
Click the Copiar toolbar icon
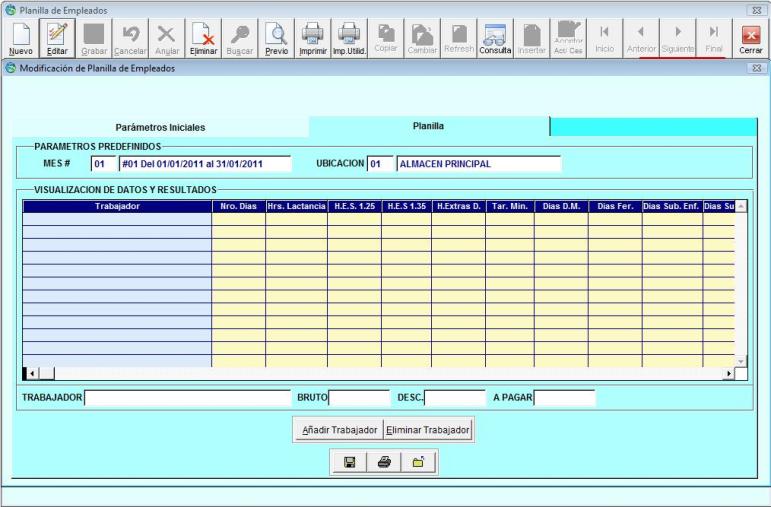pyautogui.click(x=386, y=39)
